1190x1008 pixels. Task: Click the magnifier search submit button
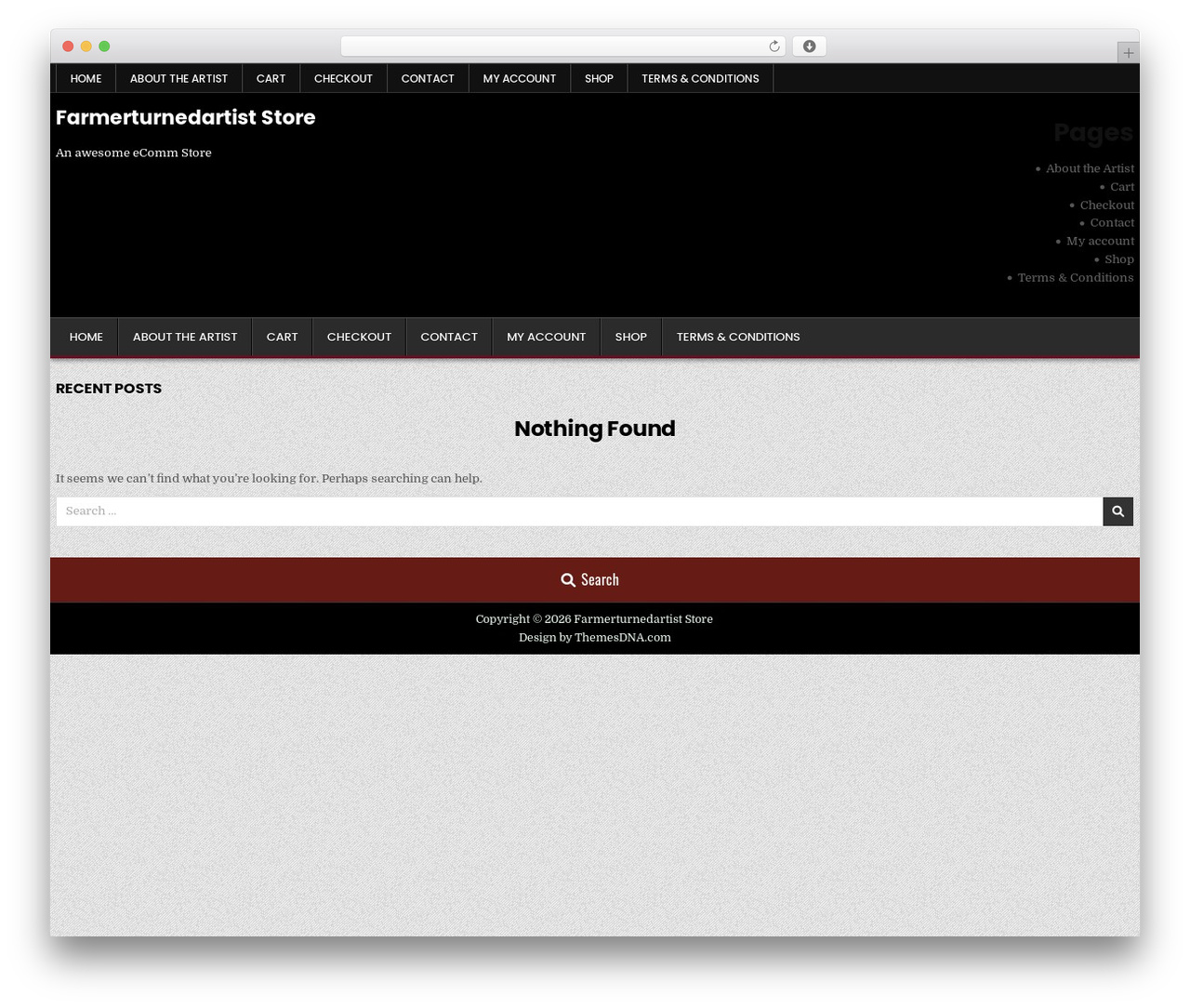tap(1118, 511)
